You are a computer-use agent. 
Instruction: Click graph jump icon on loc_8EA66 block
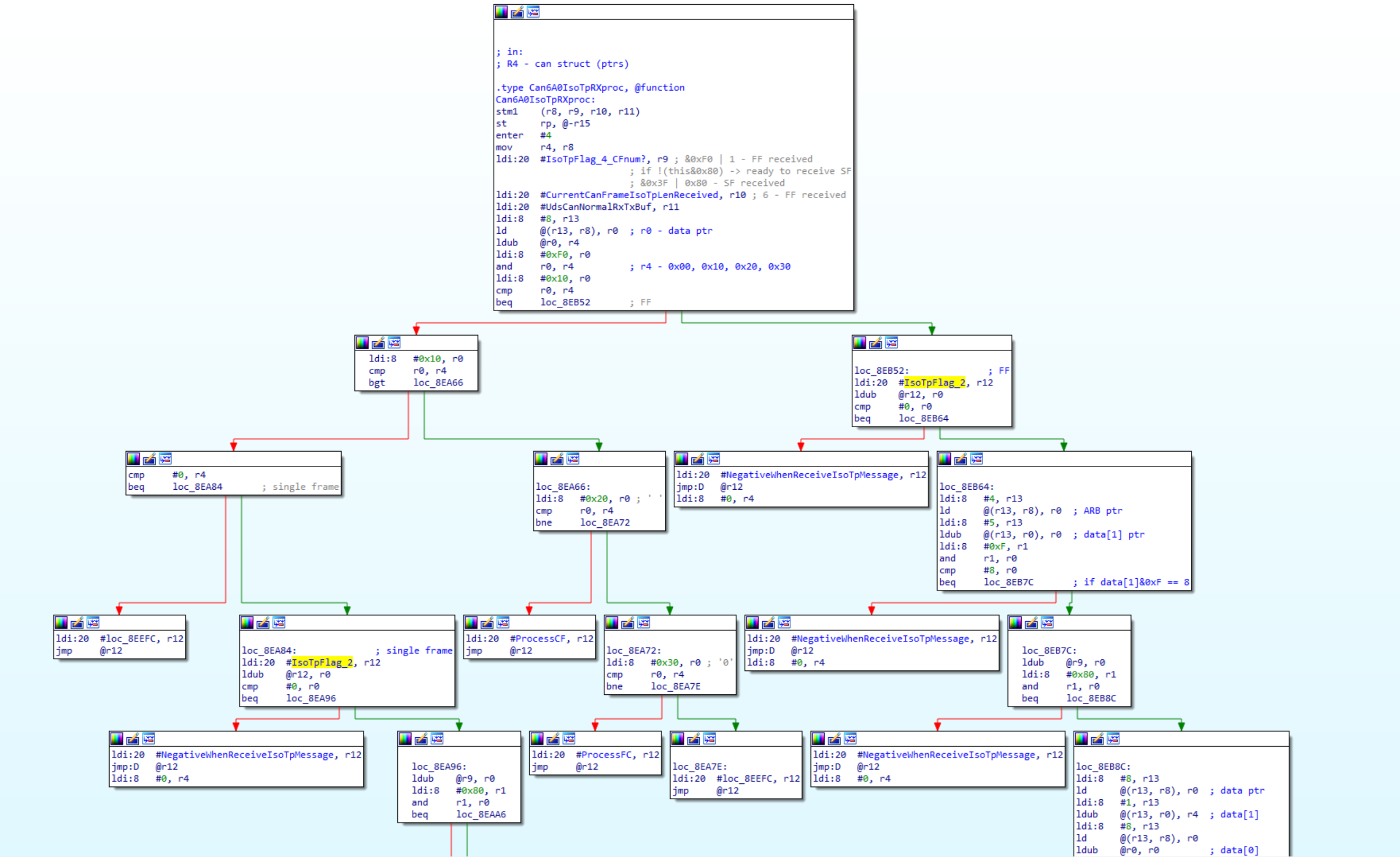point(573,459)
